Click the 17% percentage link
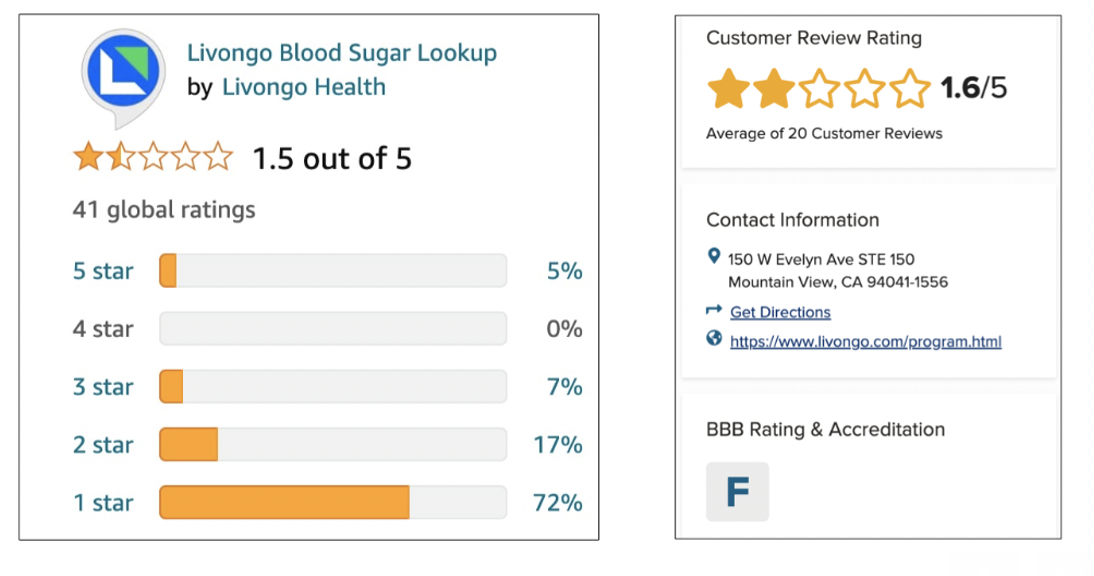The image size is (1094, 576). tap(558, 445)
